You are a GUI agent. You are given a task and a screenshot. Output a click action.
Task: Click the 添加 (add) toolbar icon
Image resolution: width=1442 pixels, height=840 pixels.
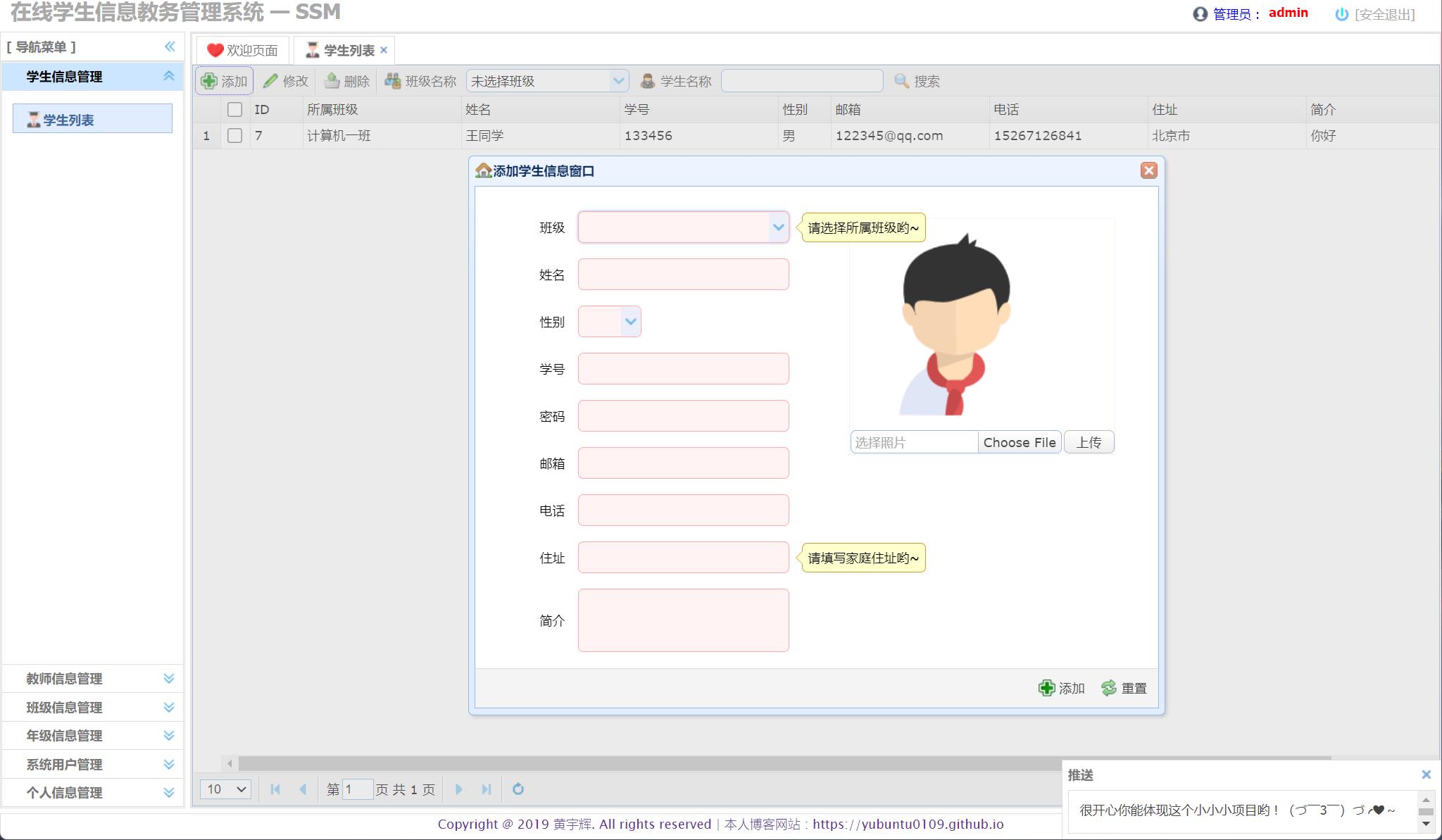pyautogui.click(x=224, y=80)
